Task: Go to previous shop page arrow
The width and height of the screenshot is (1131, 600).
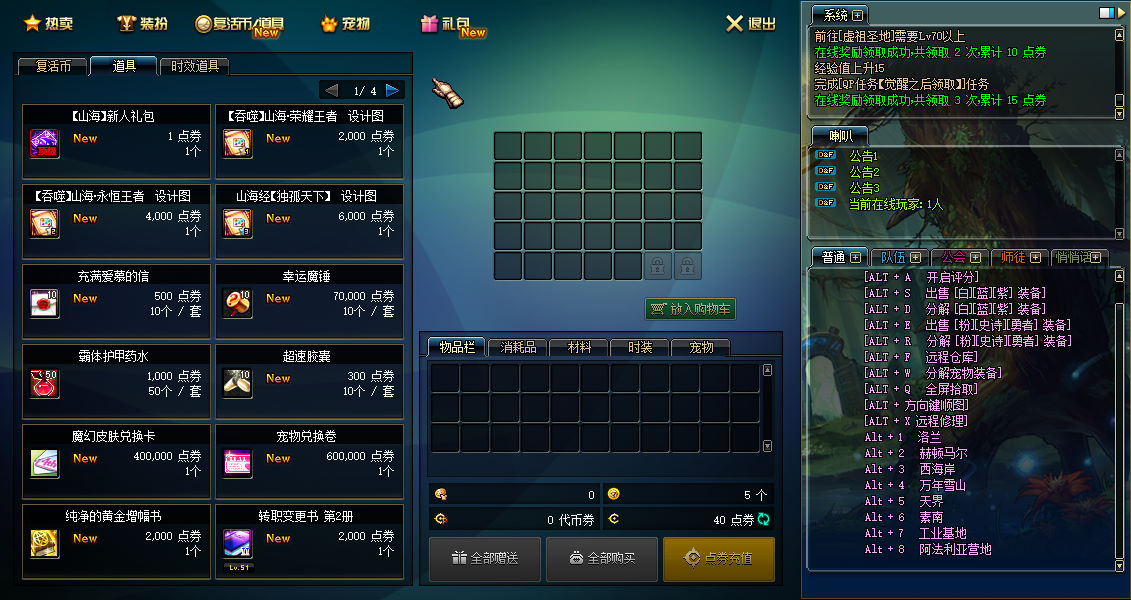Action: [x=331, y=90]
